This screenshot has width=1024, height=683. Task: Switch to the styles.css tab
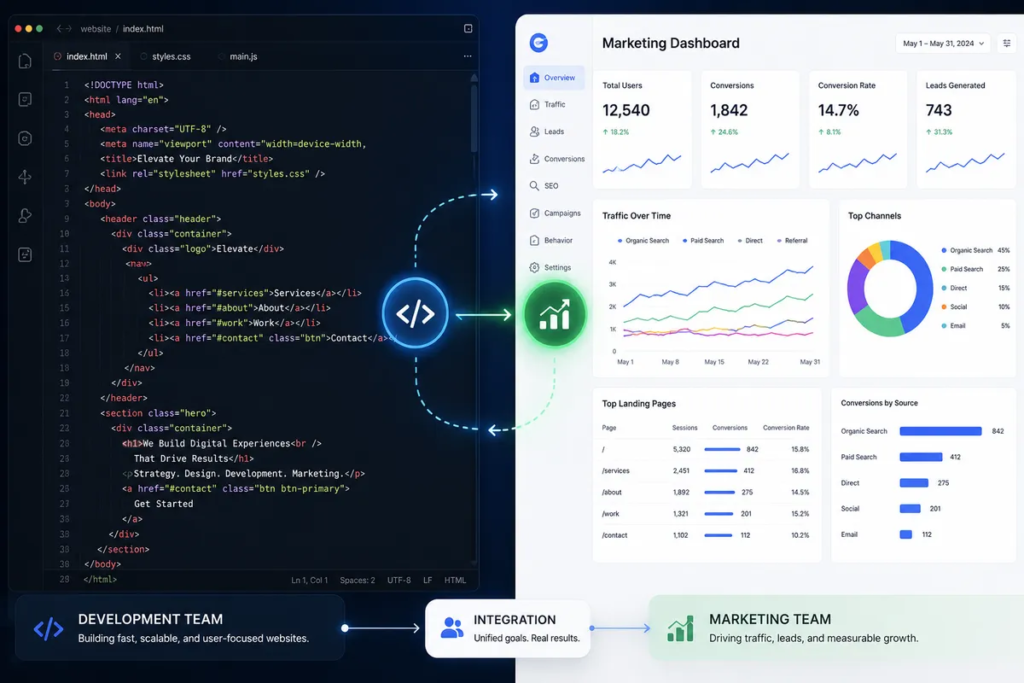167,57
